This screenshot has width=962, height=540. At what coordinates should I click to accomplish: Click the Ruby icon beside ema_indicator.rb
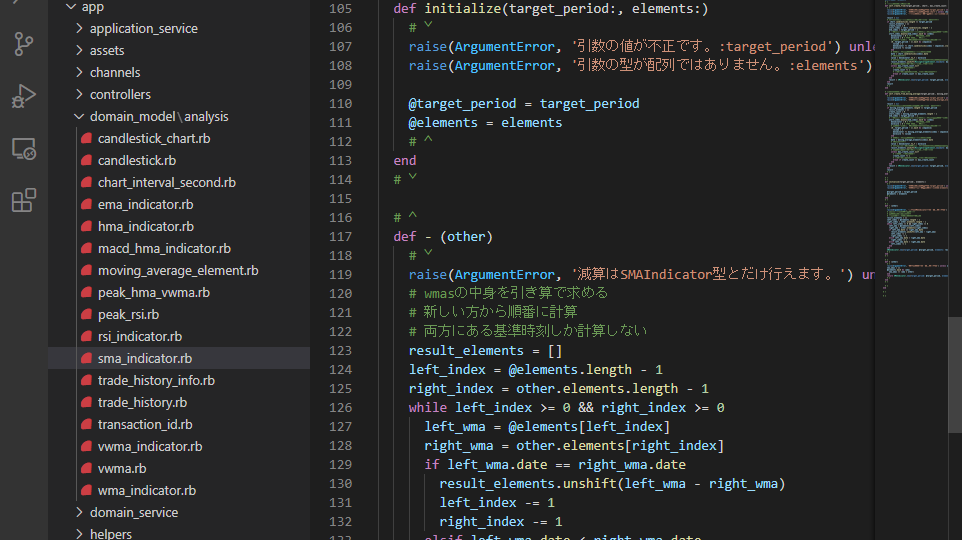tap(87, 204)
